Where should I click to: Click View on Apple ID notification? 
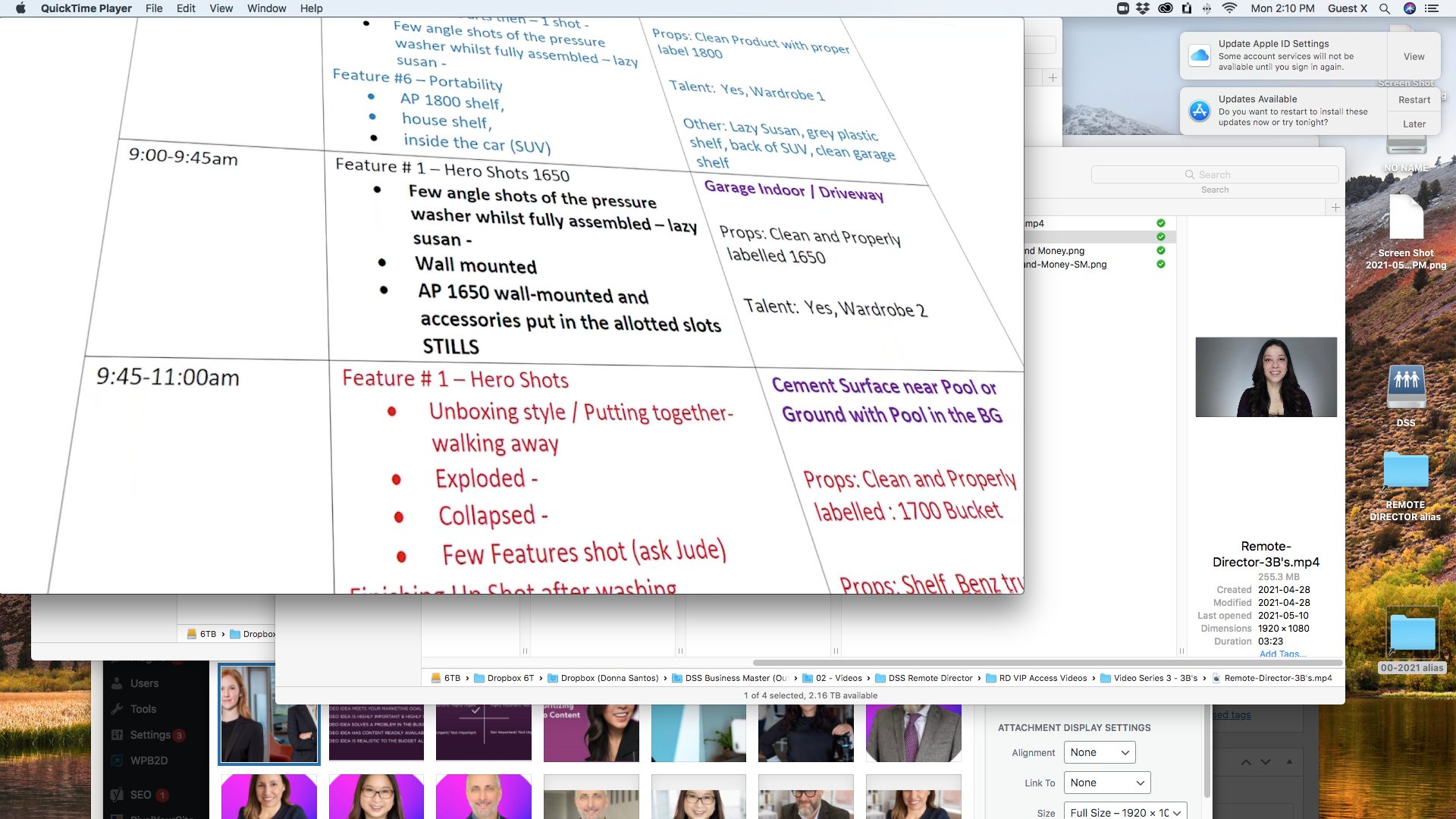pos(1414,56)
